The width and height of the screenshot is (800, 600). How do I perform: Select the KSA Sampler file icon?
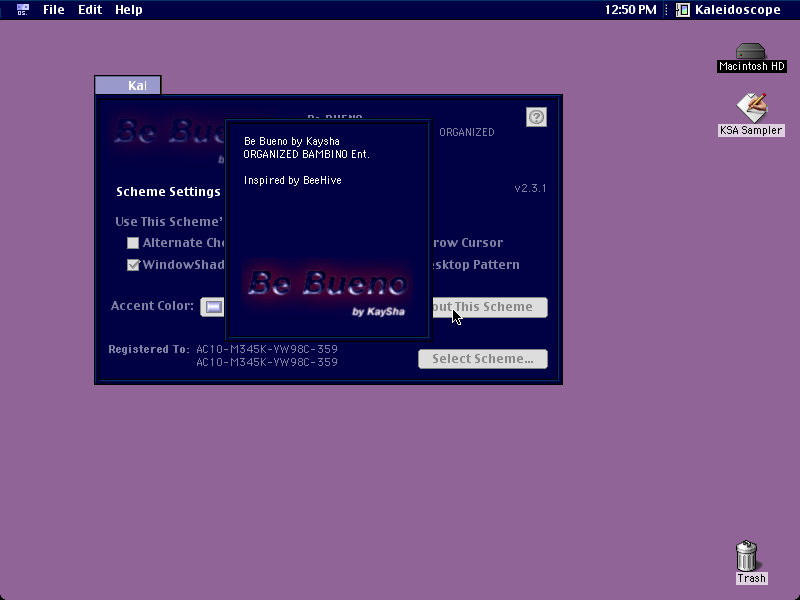(x=751, y=115)
